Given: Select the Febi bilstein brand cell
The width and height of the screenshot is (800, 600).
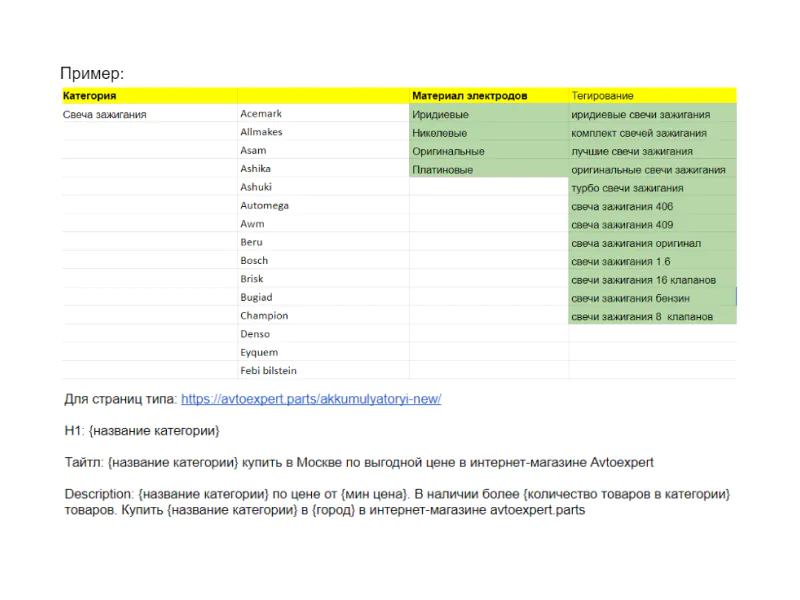Looking at the screenshot, I should coord(323,370).
